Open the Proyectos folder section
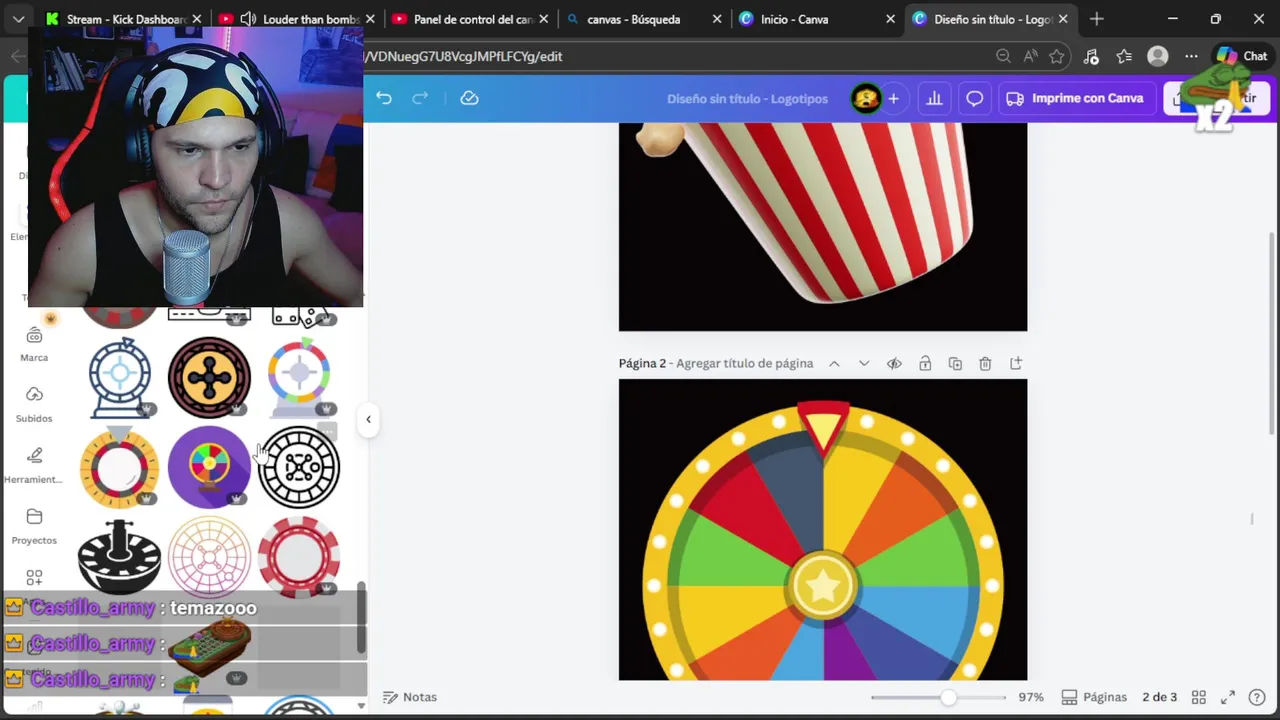1280x720 pixels. pyautogui.click(x=34, y=527)
